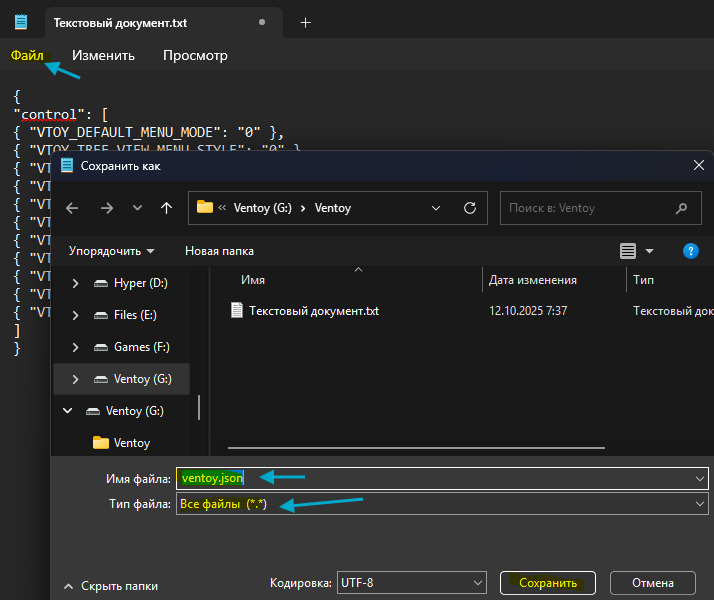Expand the Hyper (D:) drive node
This screenshot has height=600, width=714.
[x=75, y=283]
